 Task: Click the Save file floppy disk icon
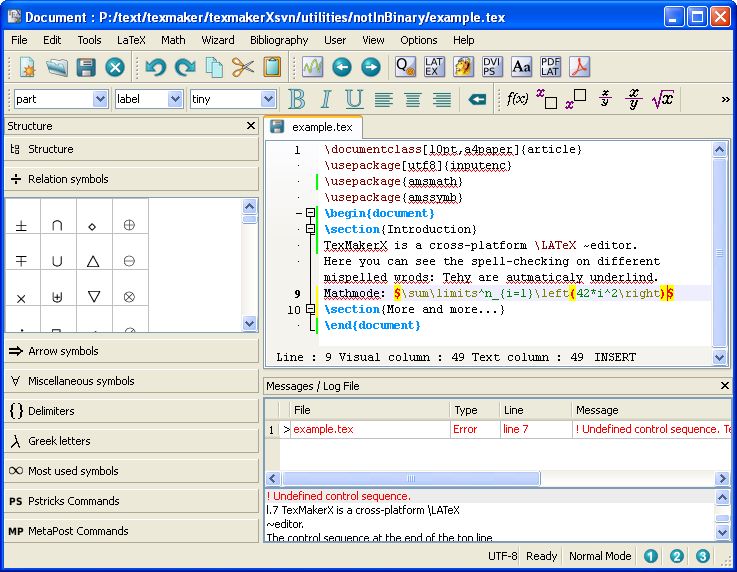(86, 67)
